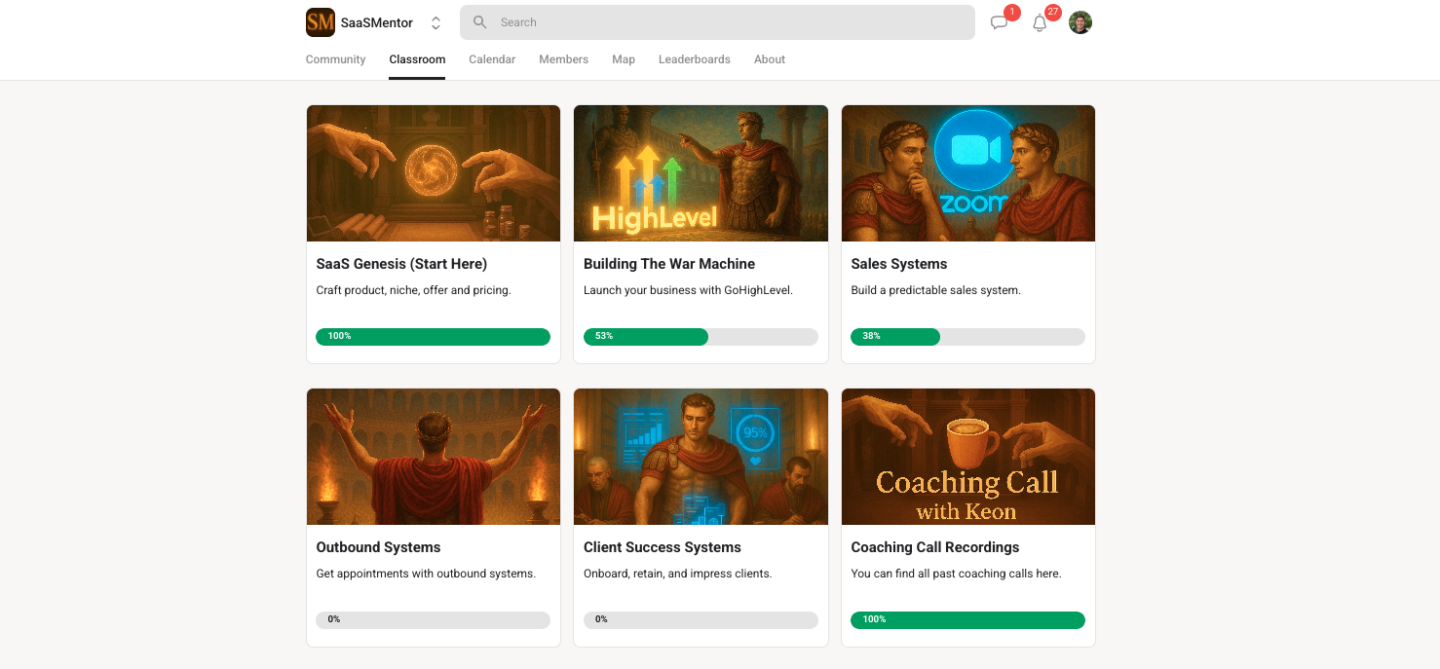
Task: Open the notifications bell icon
Action: pos(1040,23)
